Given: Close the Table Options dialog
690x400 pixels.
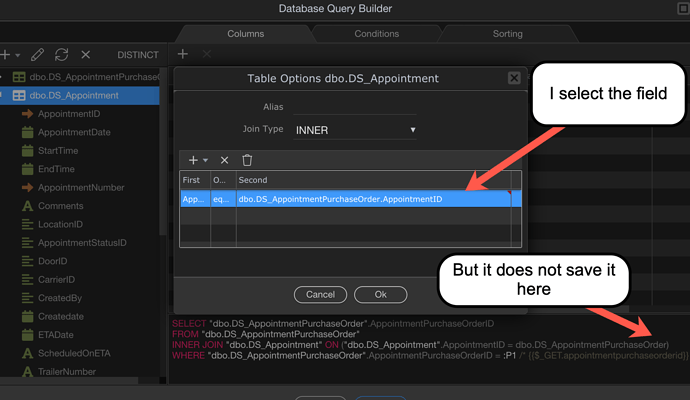Looking at the screenshot, I should point(513,78).
